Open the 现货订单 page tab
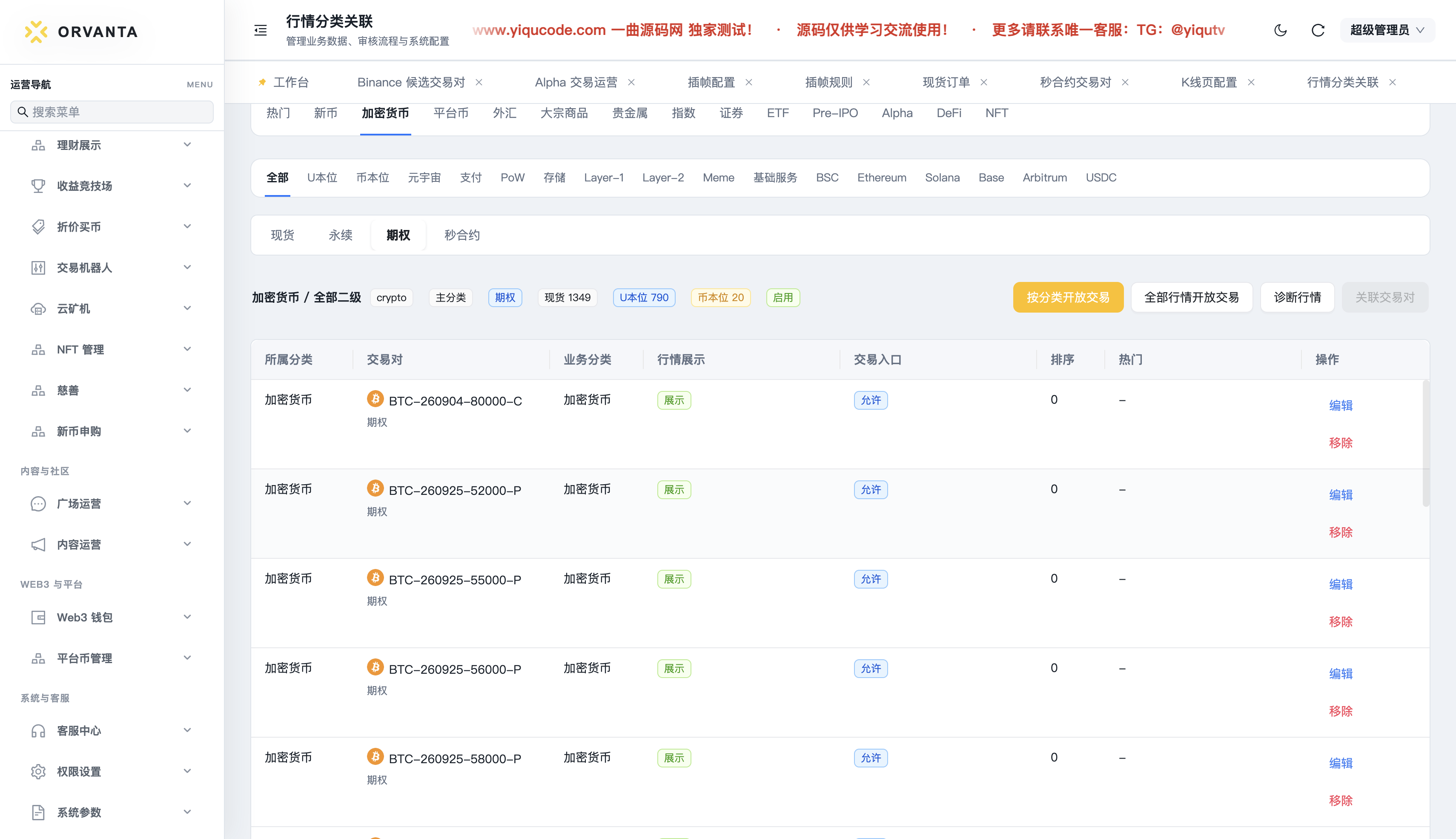 (946, 82)
